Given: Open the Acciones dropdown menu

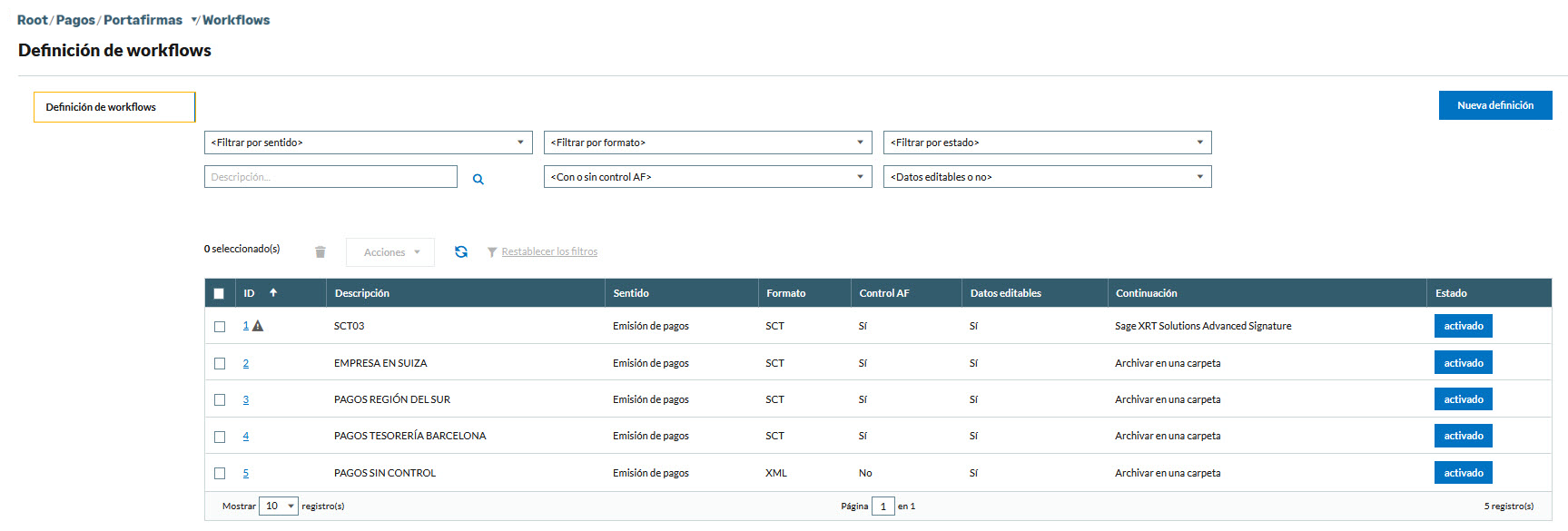Looking at the screenshot, I should 390,252.
